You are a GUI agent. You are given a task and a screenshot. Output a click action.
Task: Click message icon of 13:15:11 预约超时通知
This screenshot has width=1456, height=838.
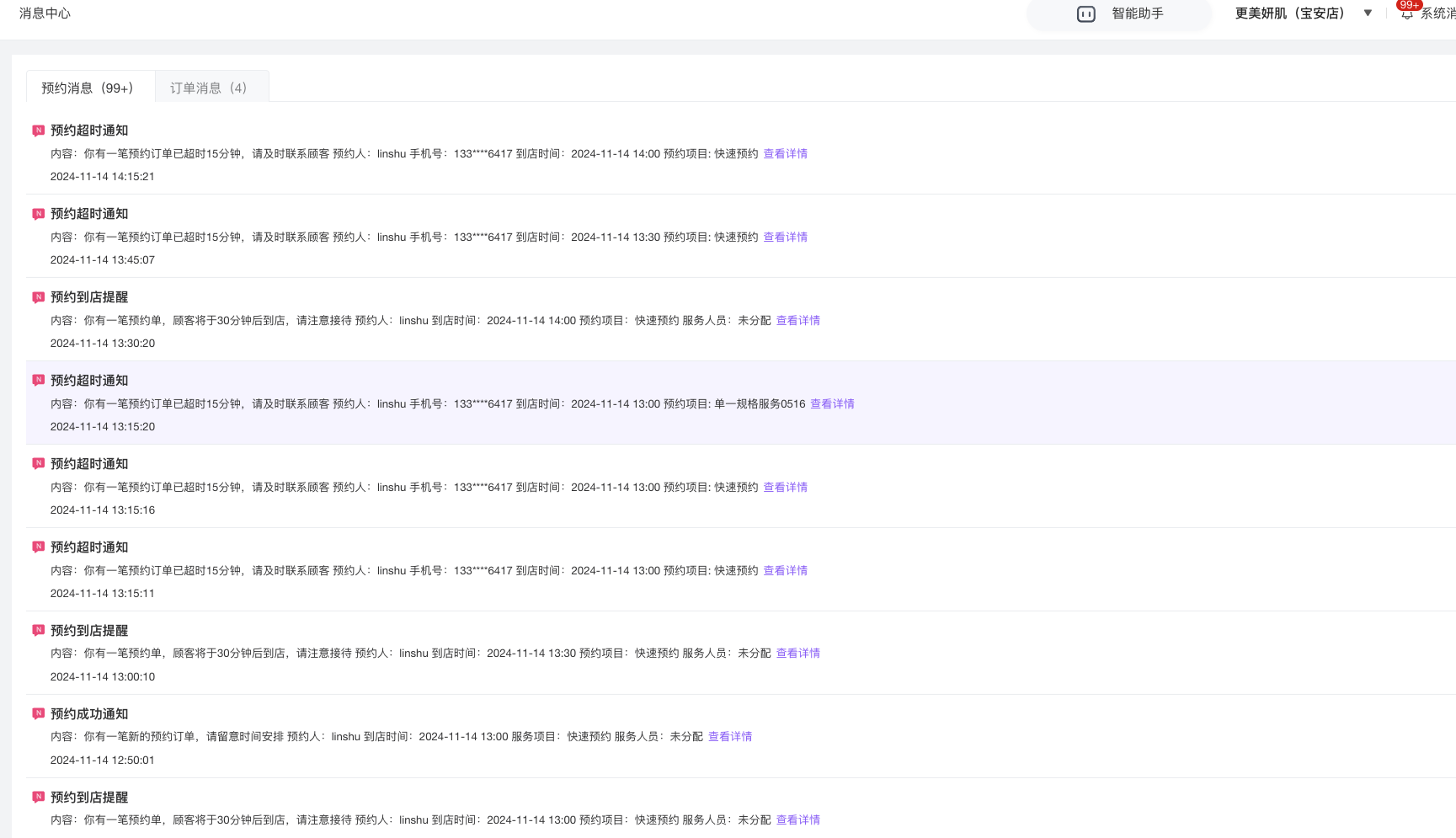click(38, 547)
